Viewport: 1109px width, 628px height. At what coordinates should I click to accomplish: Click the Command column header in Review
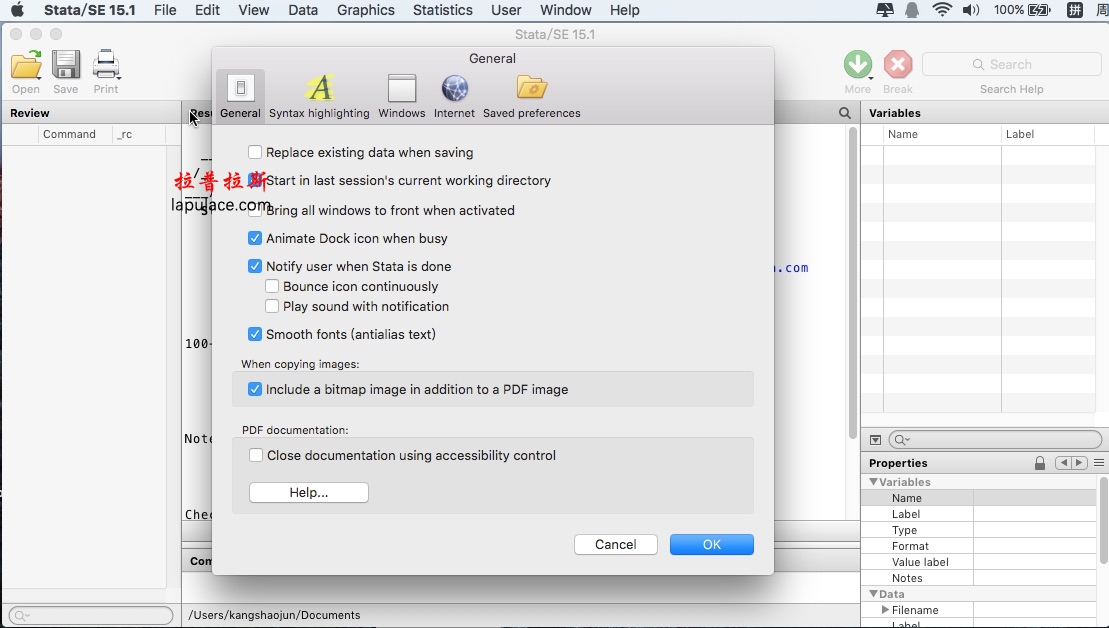[75, 134]
